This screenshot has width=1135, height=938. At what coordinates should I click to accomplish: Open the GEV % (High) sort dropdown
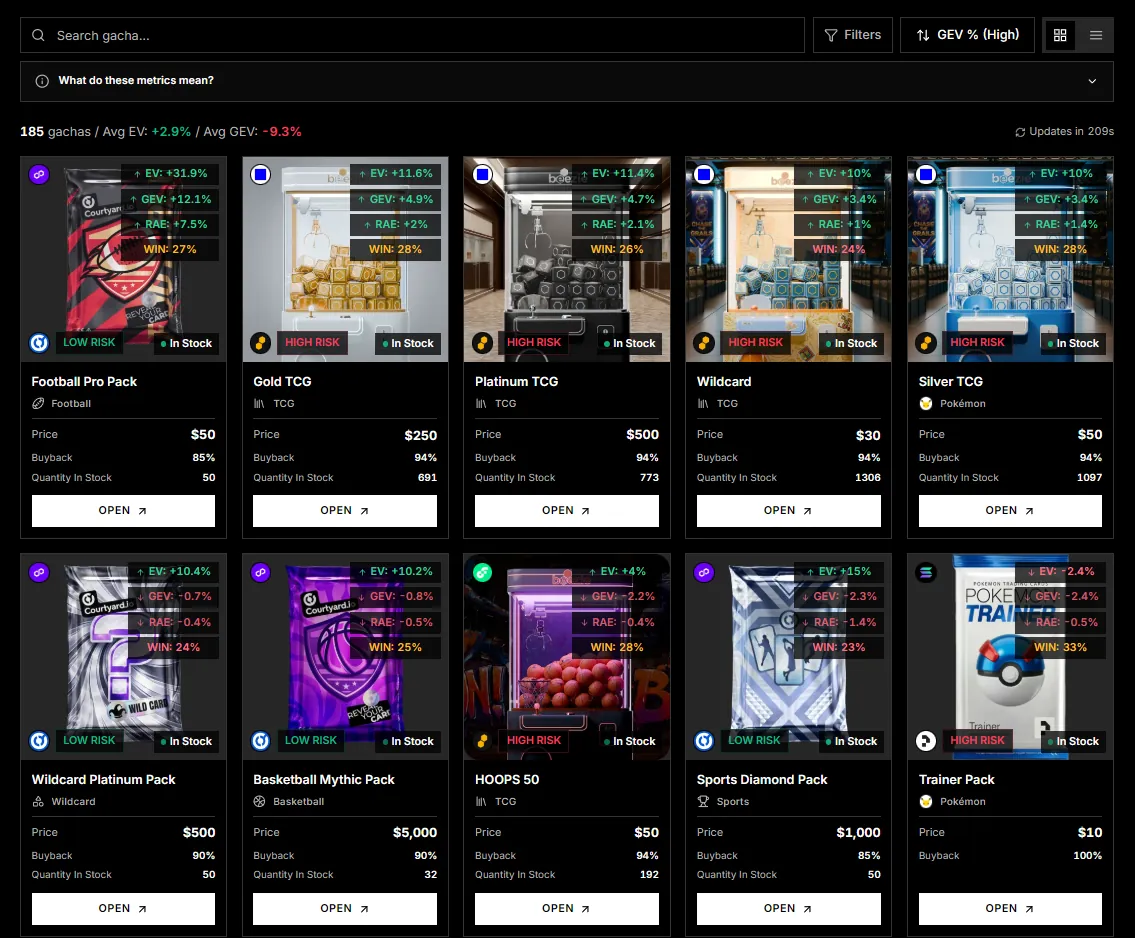(967, 35)
